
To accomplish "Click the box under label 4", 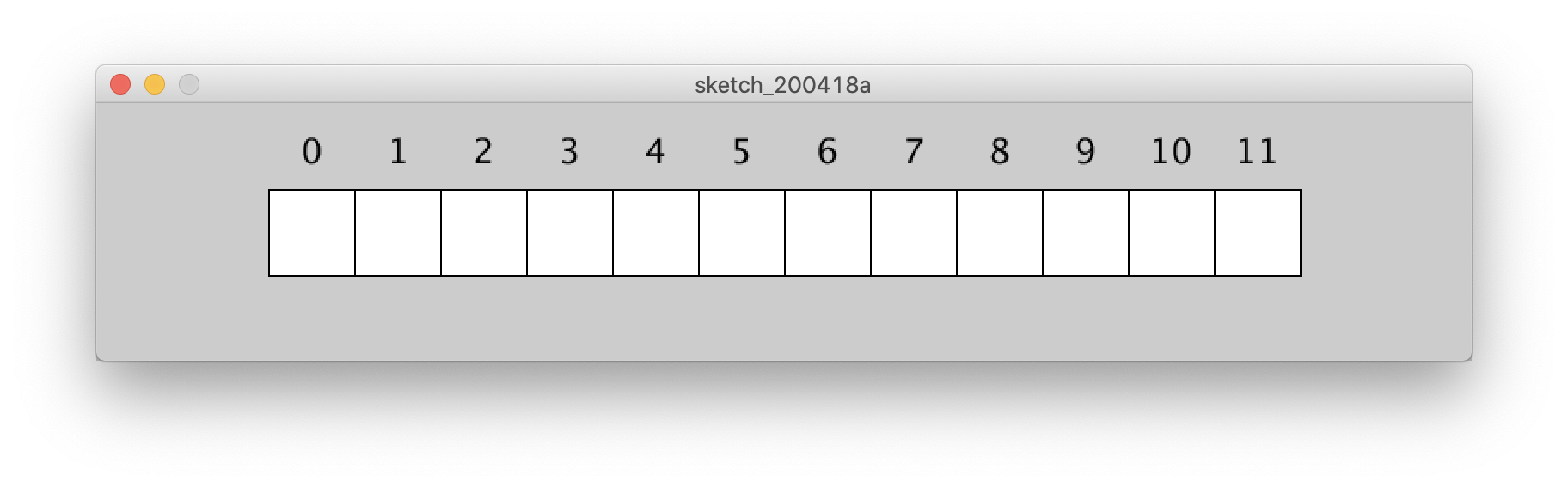I will point(656,233).
